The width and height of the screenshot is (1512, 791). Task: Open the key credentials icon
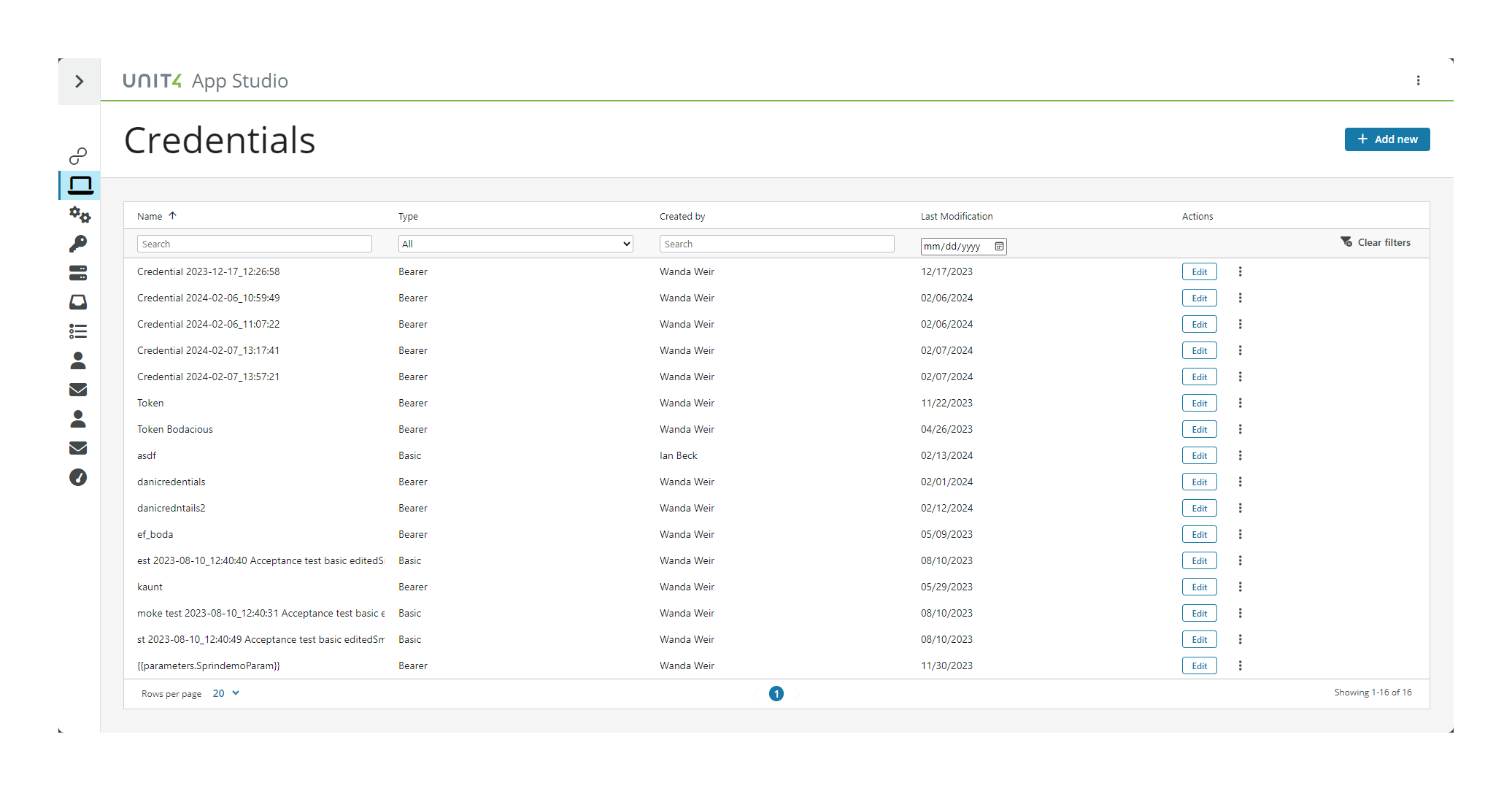pos(78,244)
